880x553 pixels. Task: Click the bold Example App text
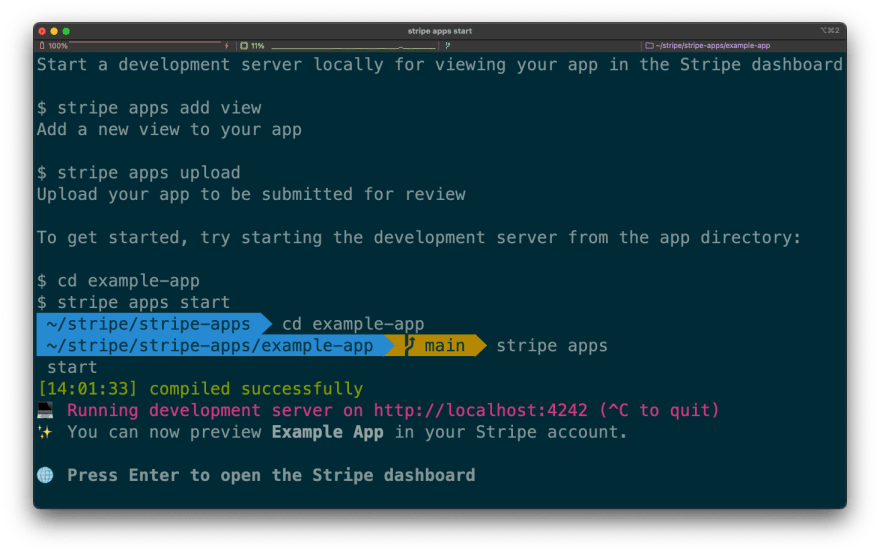[x=328, y=432]
